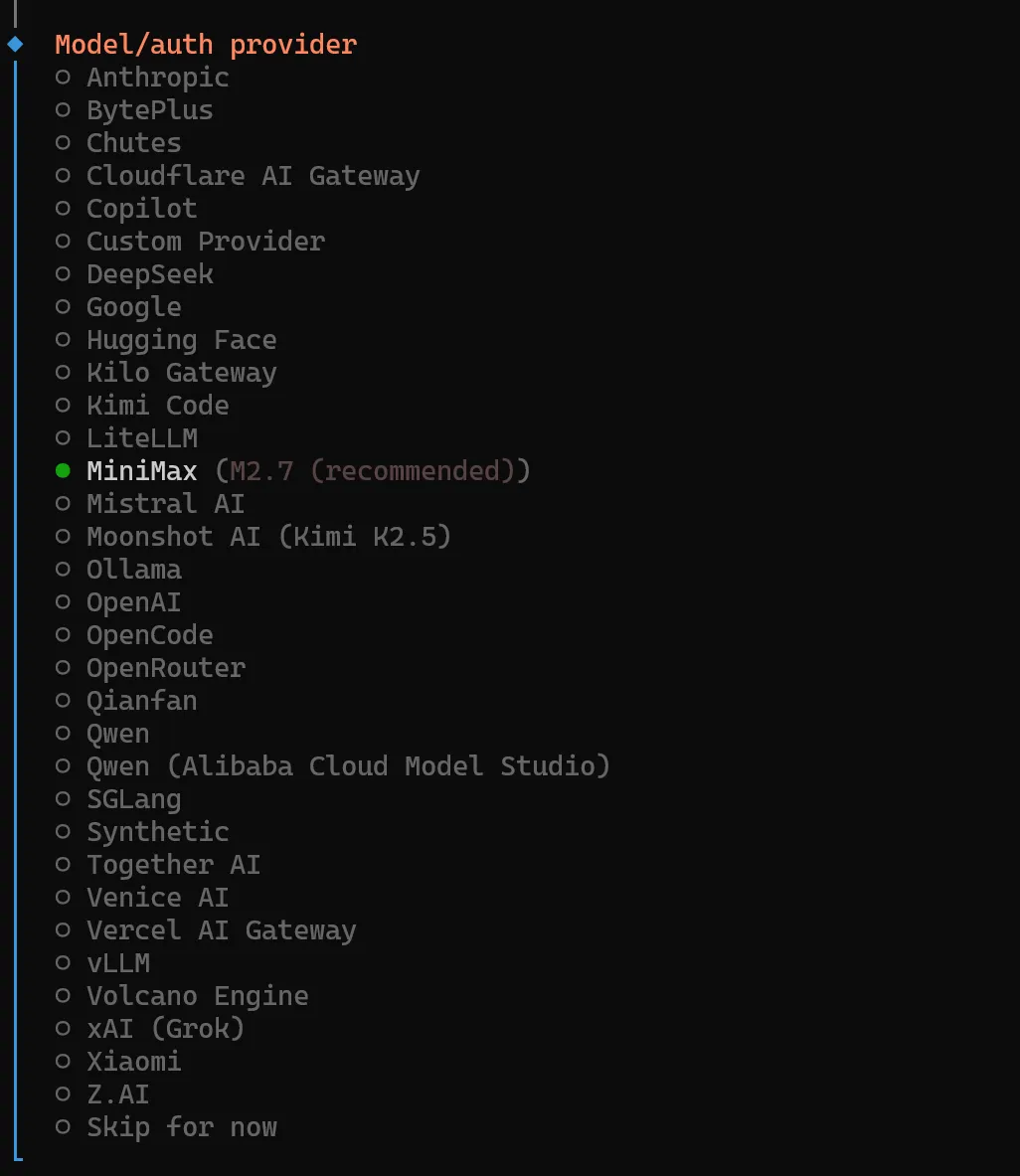The height and width of the screenshot is (1176, 1020).
Task: Pick Vercel AI Gateway option
Action: pos(221,930)
